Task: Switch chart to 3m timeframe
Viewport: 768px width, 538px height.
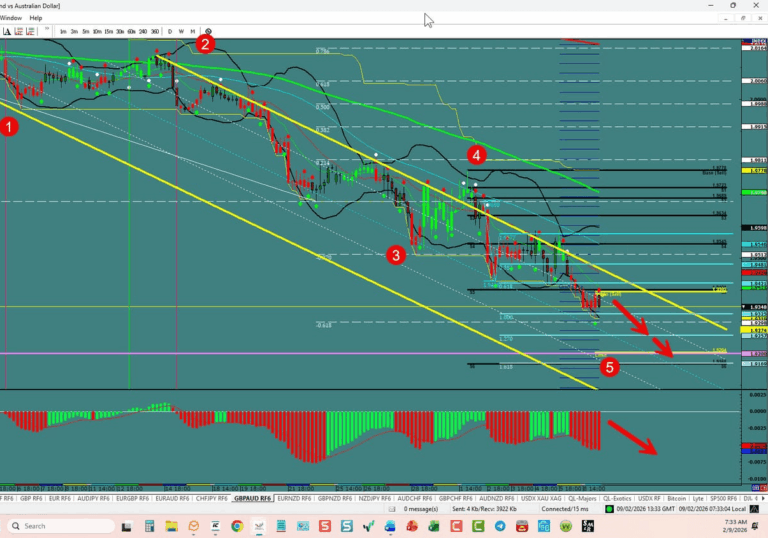Action: click(x=74, y=31)
